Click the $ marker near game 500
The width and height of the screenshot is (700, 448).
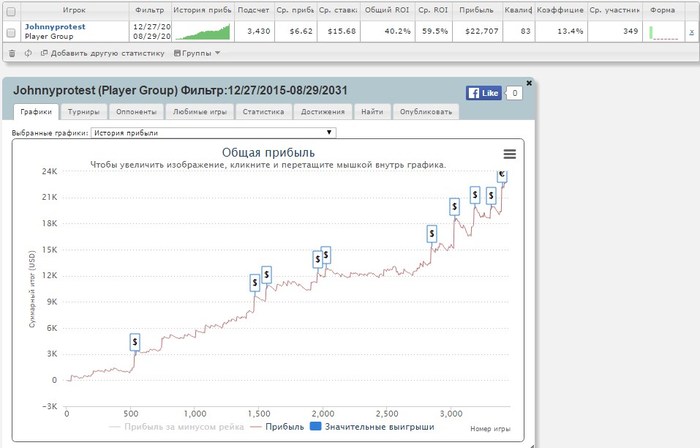point(135,342)
